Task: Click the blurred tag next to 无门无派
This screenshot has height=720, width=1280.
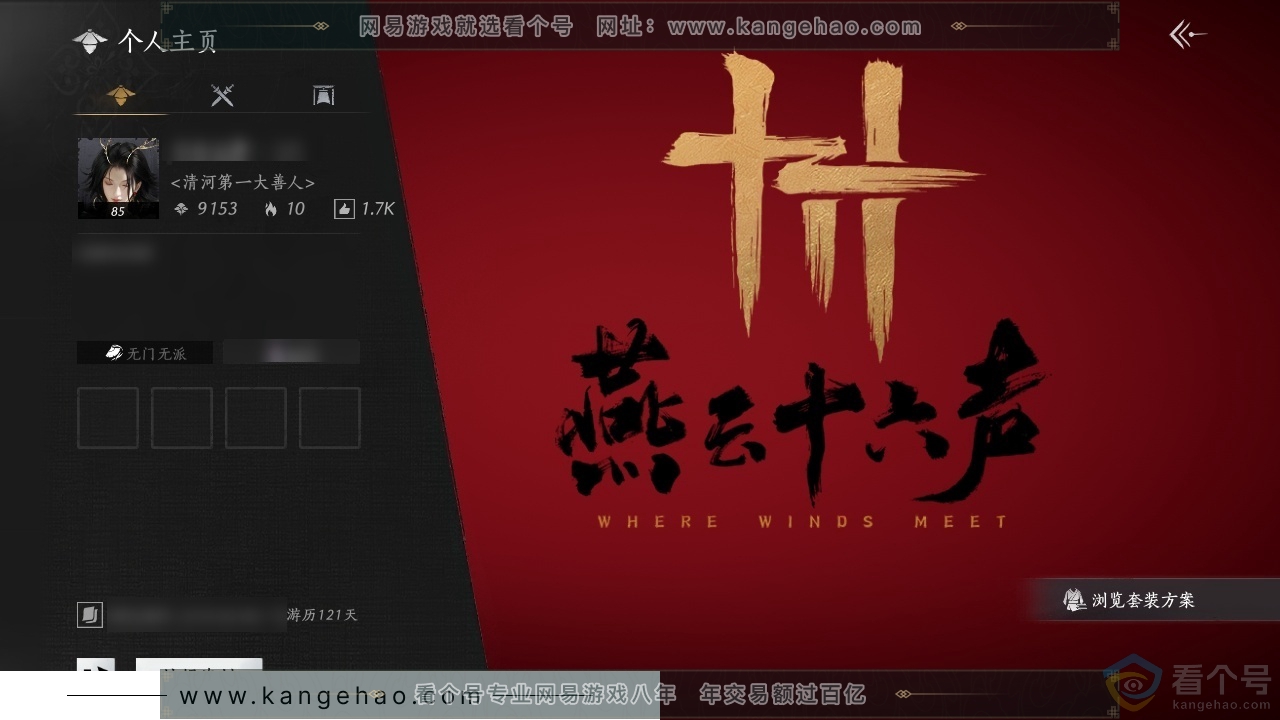Action: tap(291, 352)
